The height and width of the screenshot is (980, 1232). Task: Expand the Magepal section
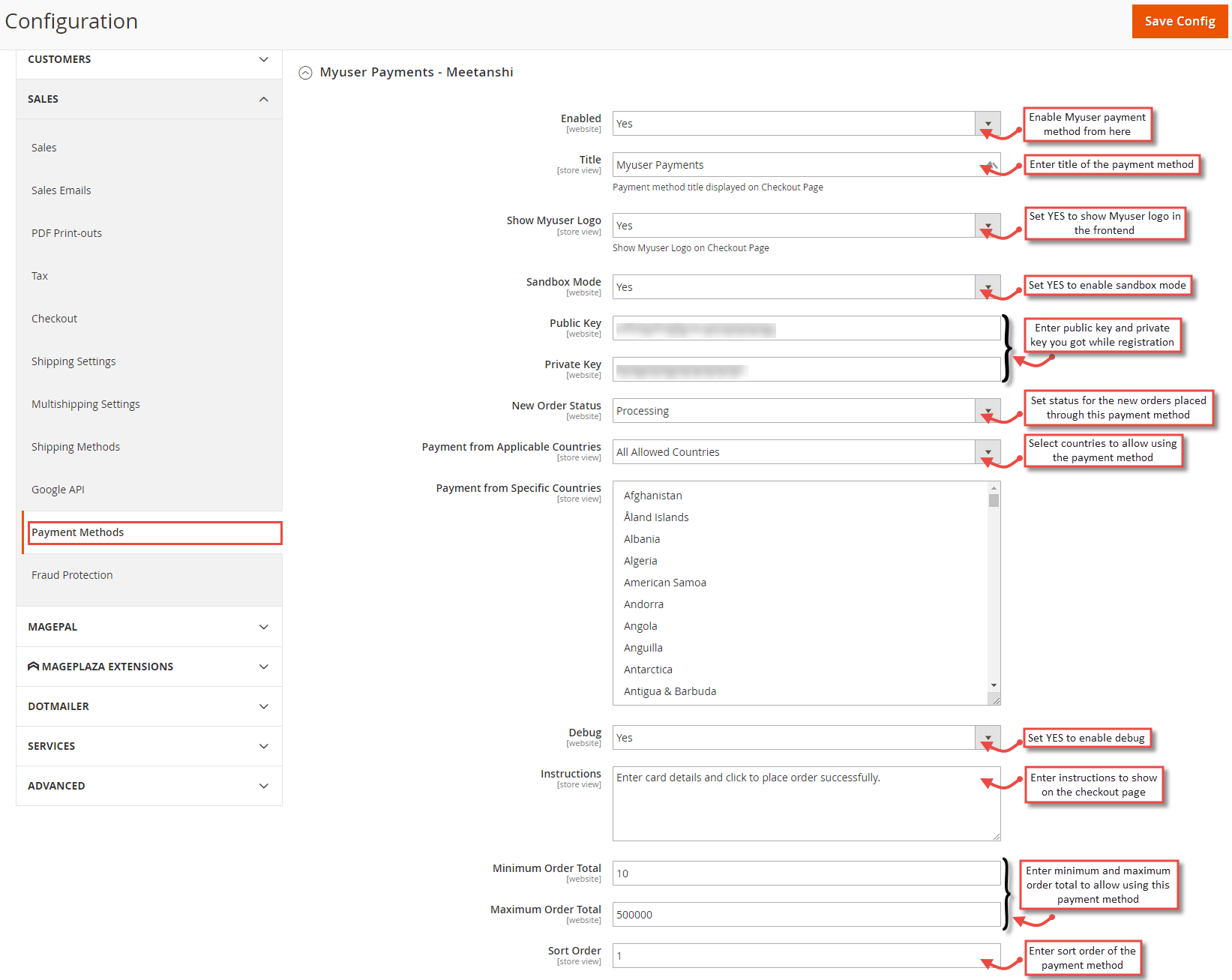click(149, 627)
